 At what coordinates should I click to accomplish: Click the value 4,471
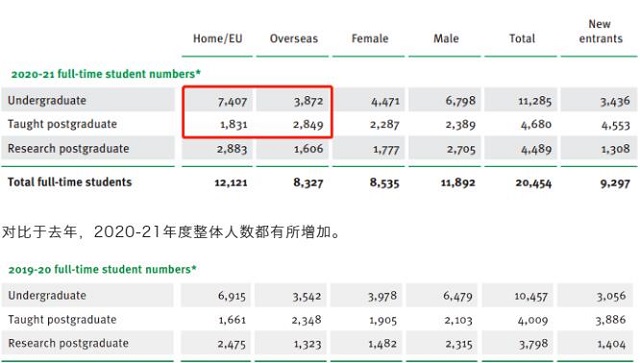385,101
